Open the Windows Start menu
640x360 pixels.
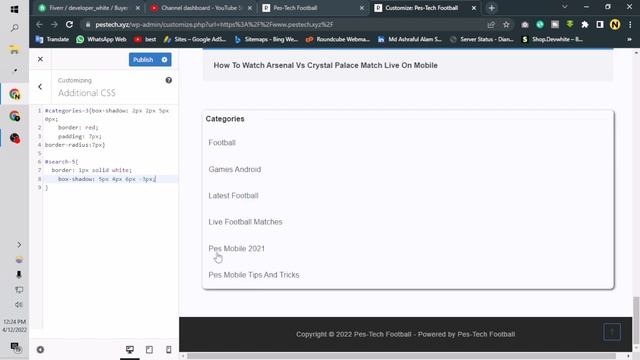[14, 9]
